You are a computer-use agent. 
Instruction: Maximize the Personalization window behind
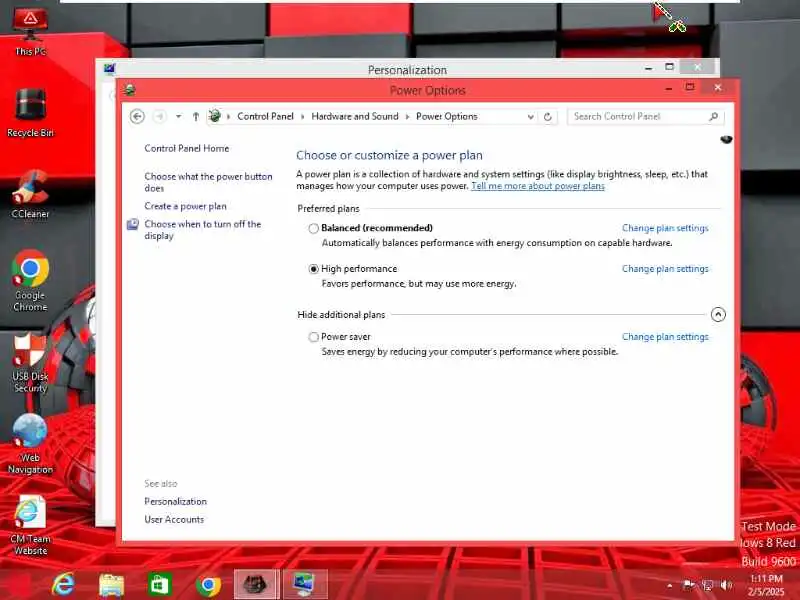(x=669, y=67)
